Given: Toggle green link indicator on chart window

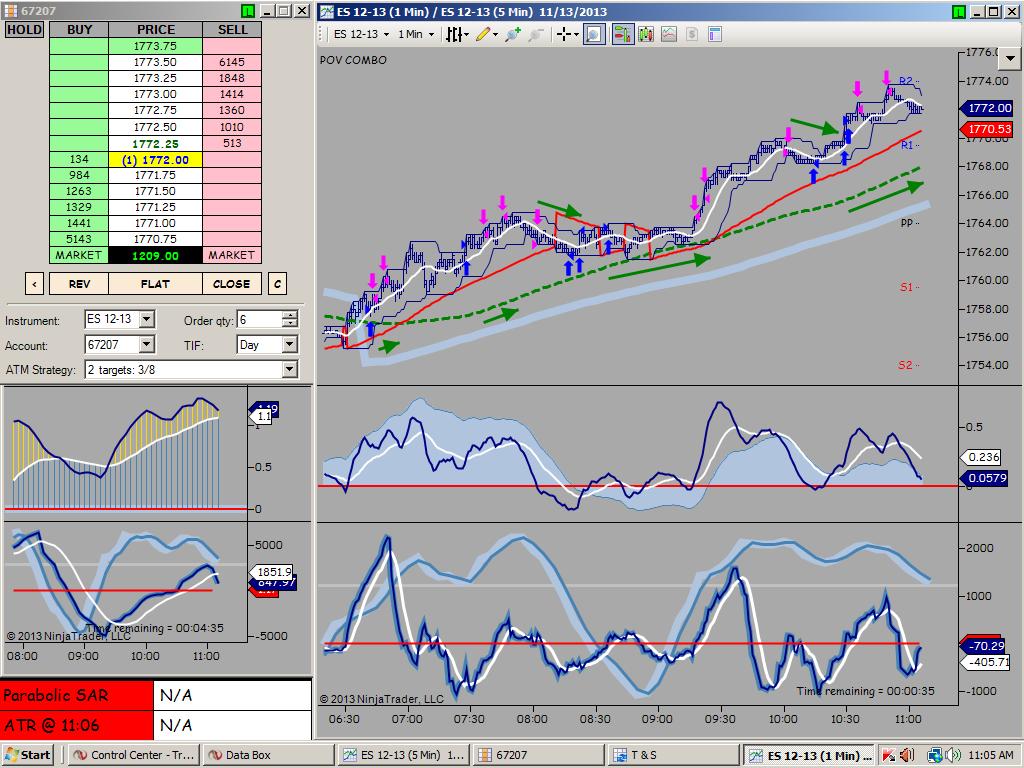Looking at the screenshot, I should pyautogui.click(x=957, y=11).
